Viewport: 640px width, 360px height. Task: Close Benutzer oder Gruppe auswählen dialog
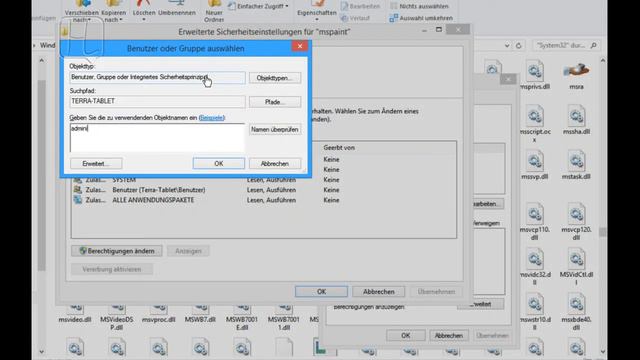tap(300, 46)
